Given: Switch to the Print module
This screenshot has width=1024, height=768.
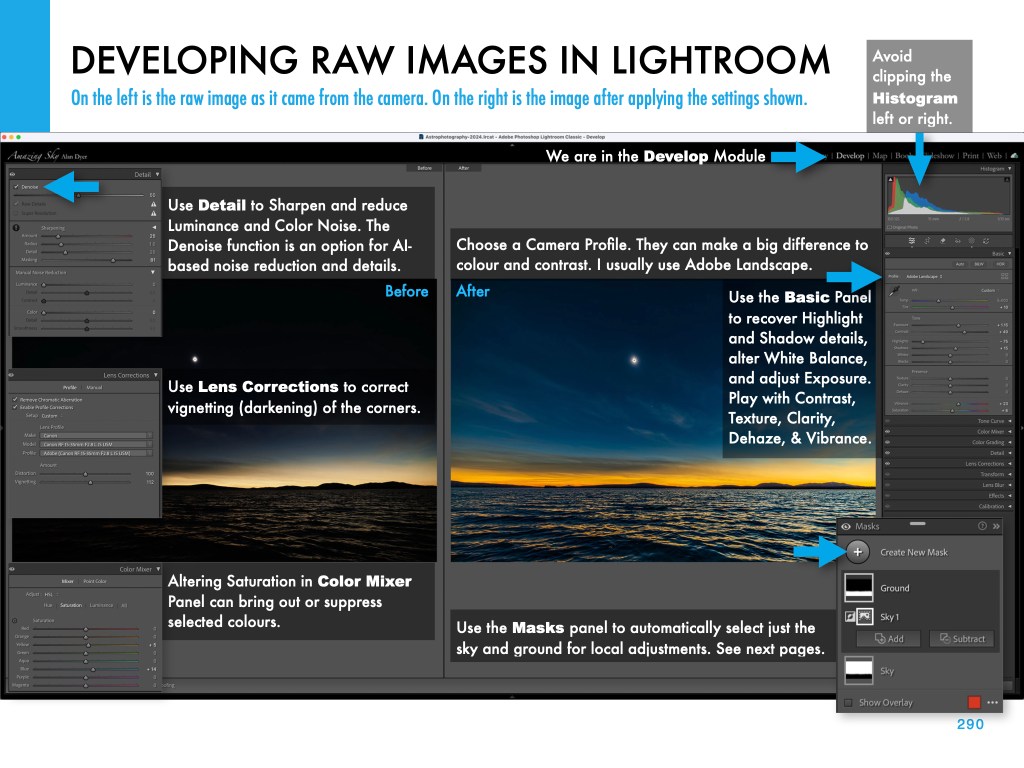Looking at the screenshot, I should [970, 156].
